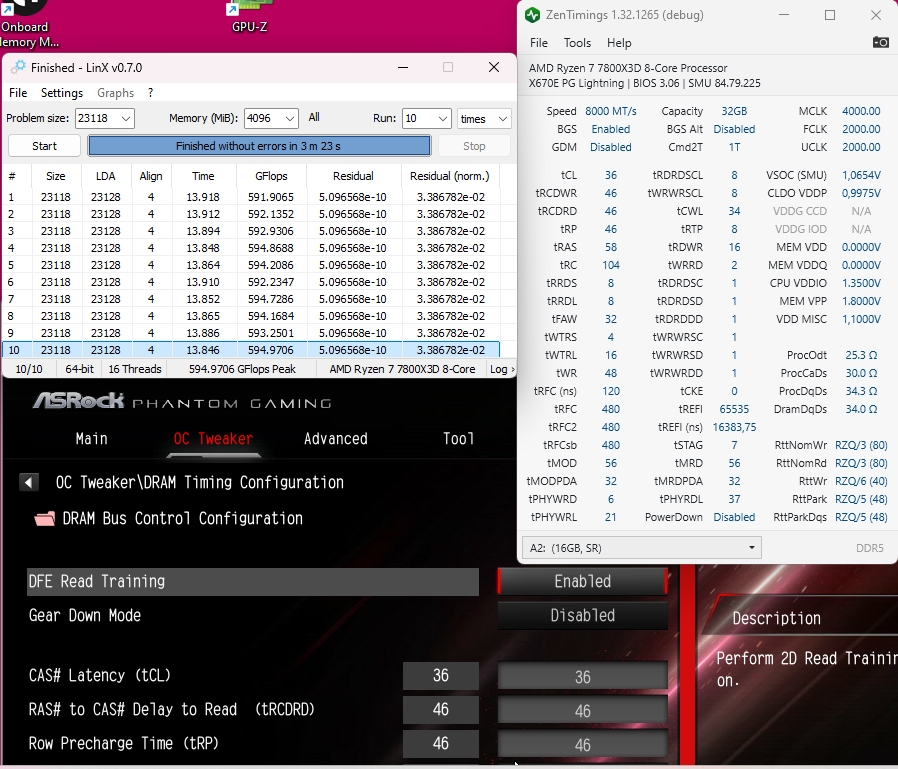Screen dimensions: 898x769
Task: Open DRAM Bus Control Configuration folder
Action: (168, 518)
